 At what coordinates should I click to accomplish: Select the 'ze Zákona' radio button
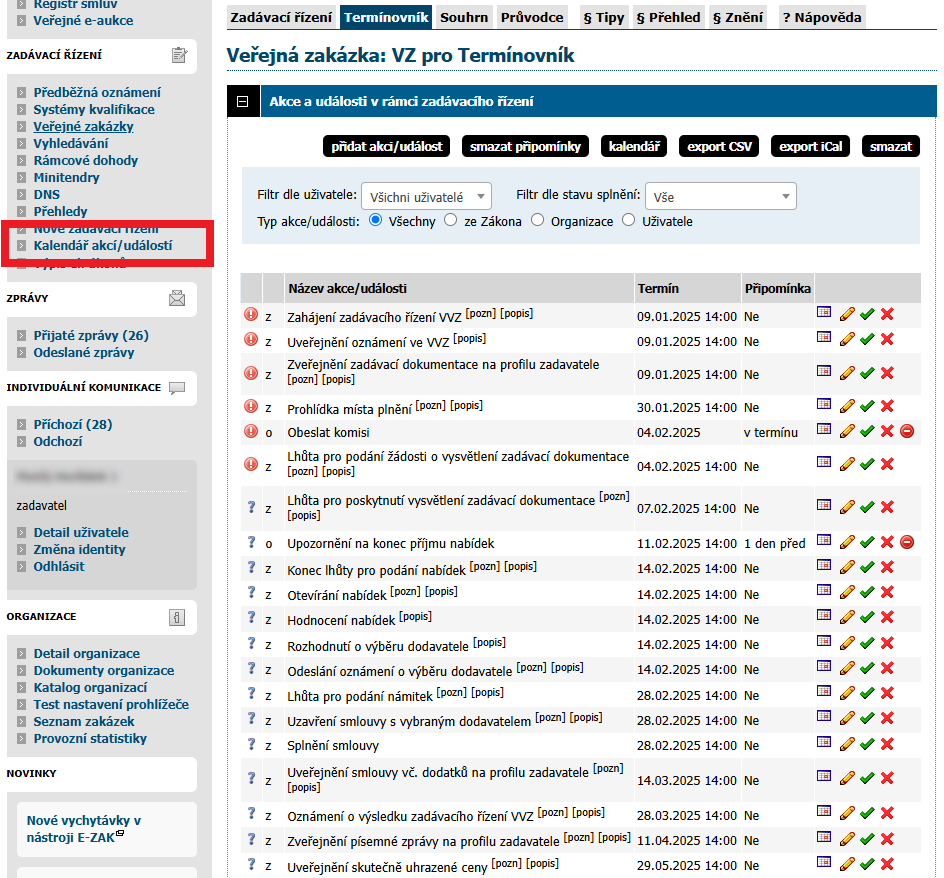click(x=451, y=220)
